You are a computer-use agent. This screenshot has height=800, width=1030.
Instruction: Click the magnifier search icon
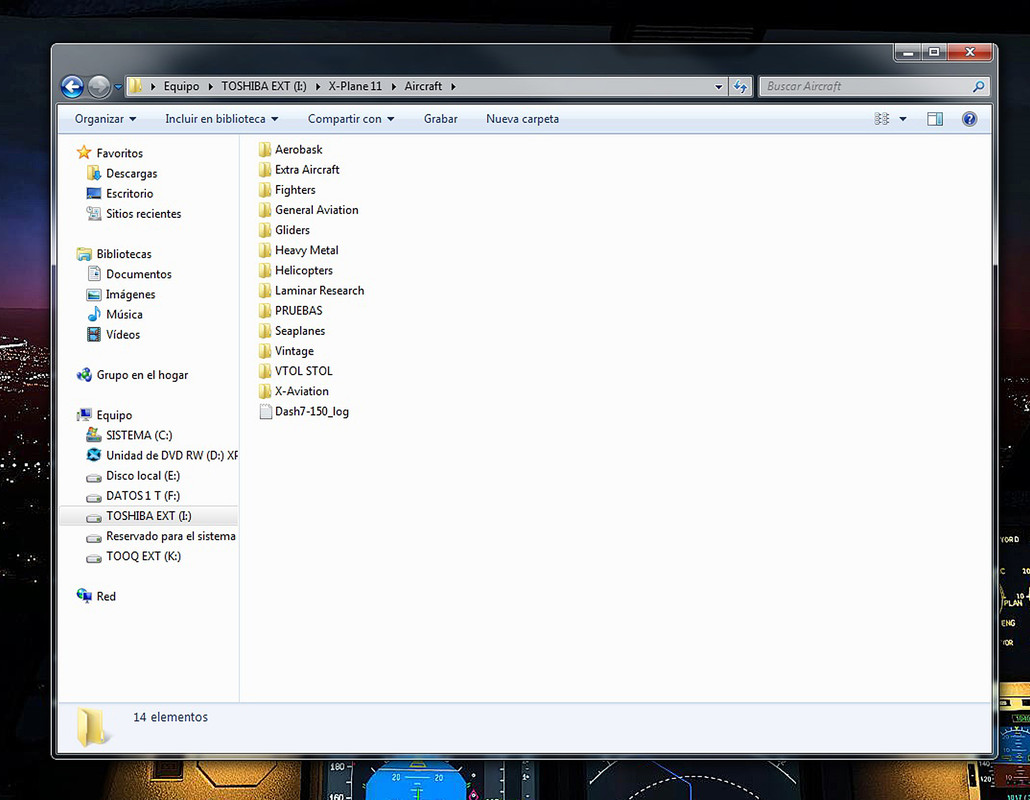(978, 86)
